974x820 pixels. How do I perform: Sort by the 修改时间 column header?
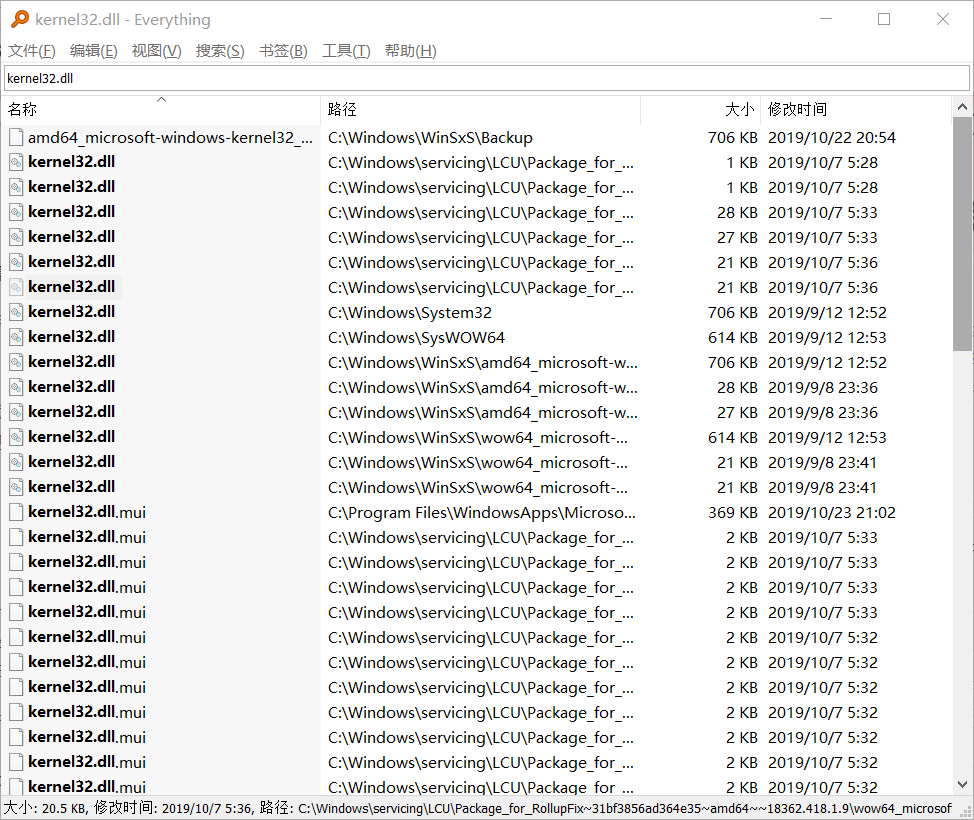pyautogui.click(x=855, y=109)
